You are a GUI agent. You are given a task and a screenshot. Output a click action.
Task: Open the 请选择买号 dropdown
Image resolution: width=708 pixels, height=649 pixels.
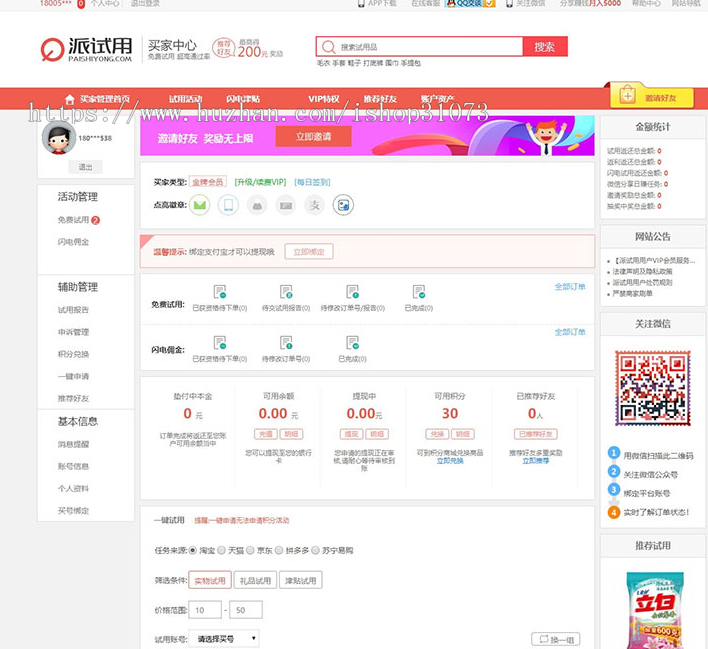224,639
